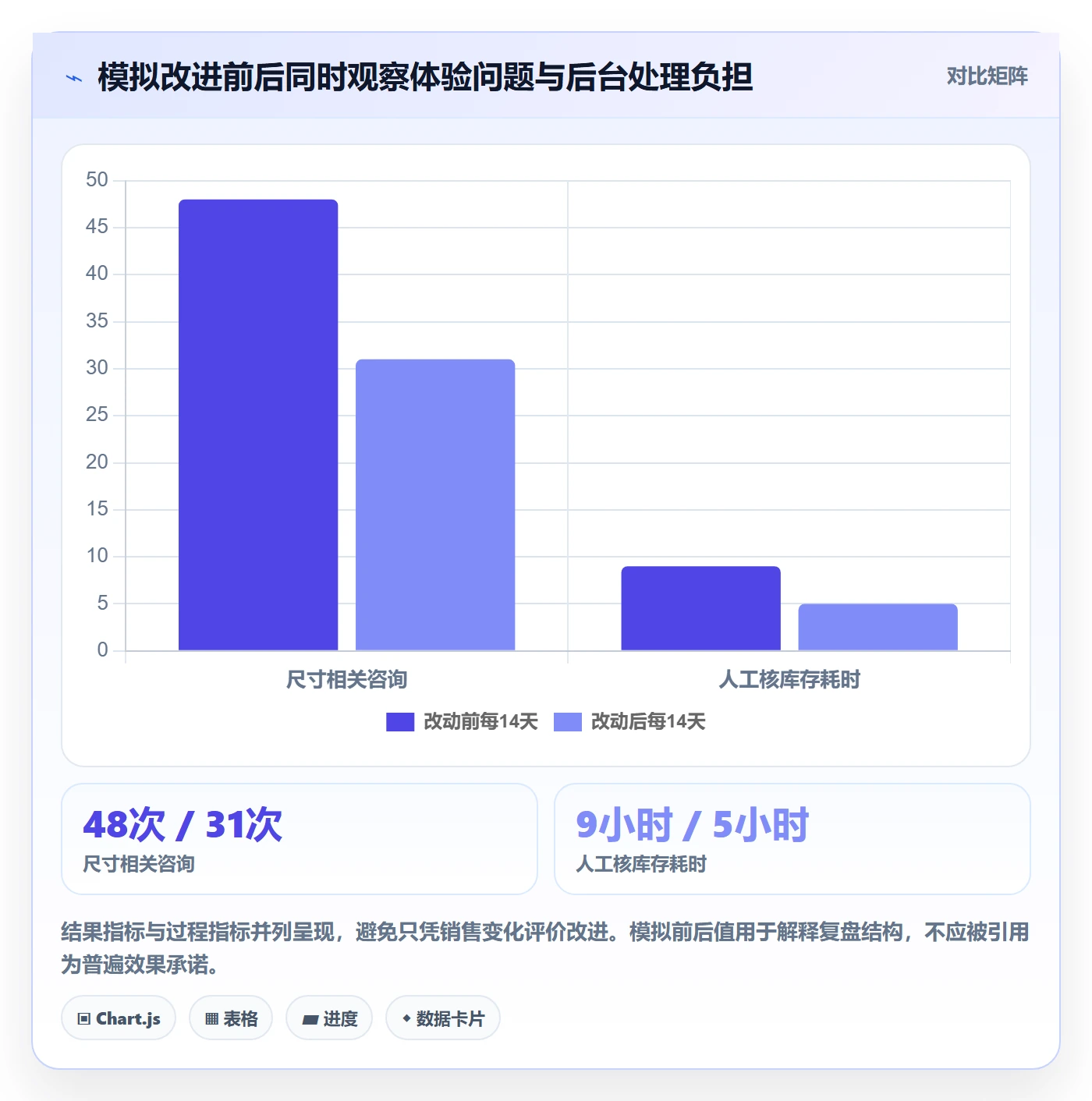
Task: Select the Chart.js tag
Action: [x=119, y=1018]
